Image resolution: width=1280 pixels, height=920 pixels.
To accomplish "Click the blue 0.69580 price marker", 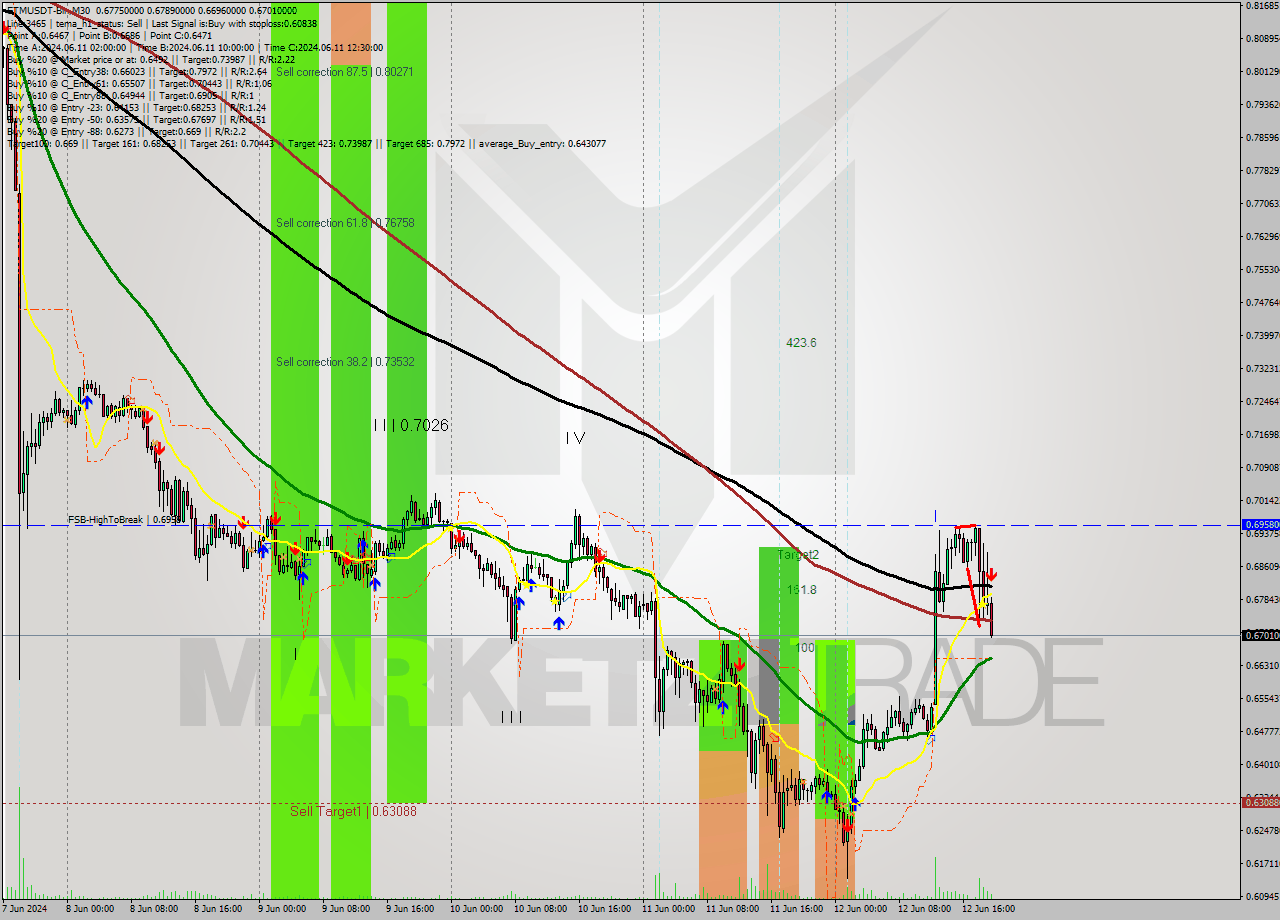I will pos(1260,524).
